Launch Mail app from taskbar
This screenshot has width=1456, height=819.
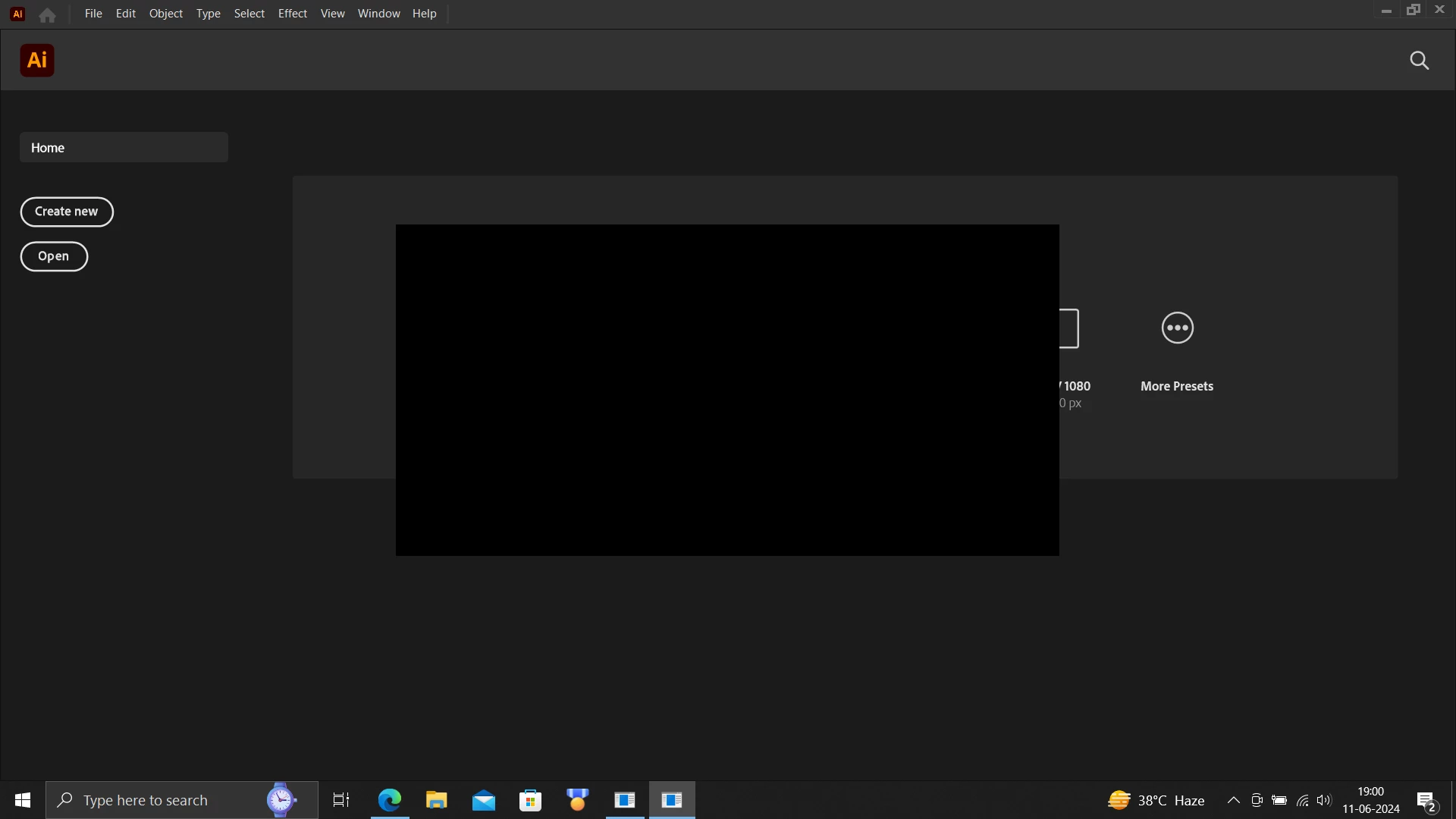point(483,800)
